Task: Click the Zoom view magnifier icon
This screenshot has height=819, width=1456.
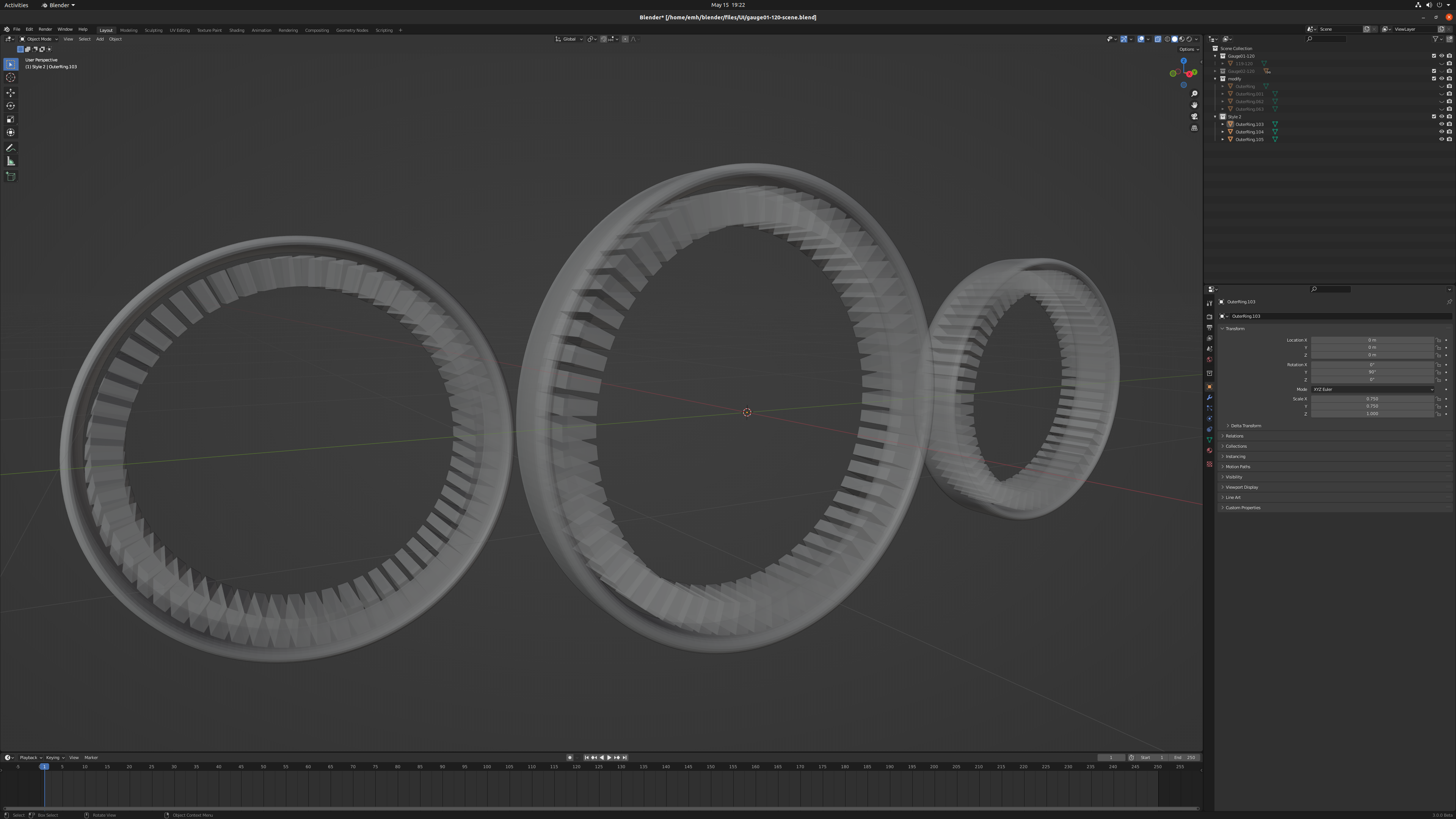Action: pos(1194,94)
